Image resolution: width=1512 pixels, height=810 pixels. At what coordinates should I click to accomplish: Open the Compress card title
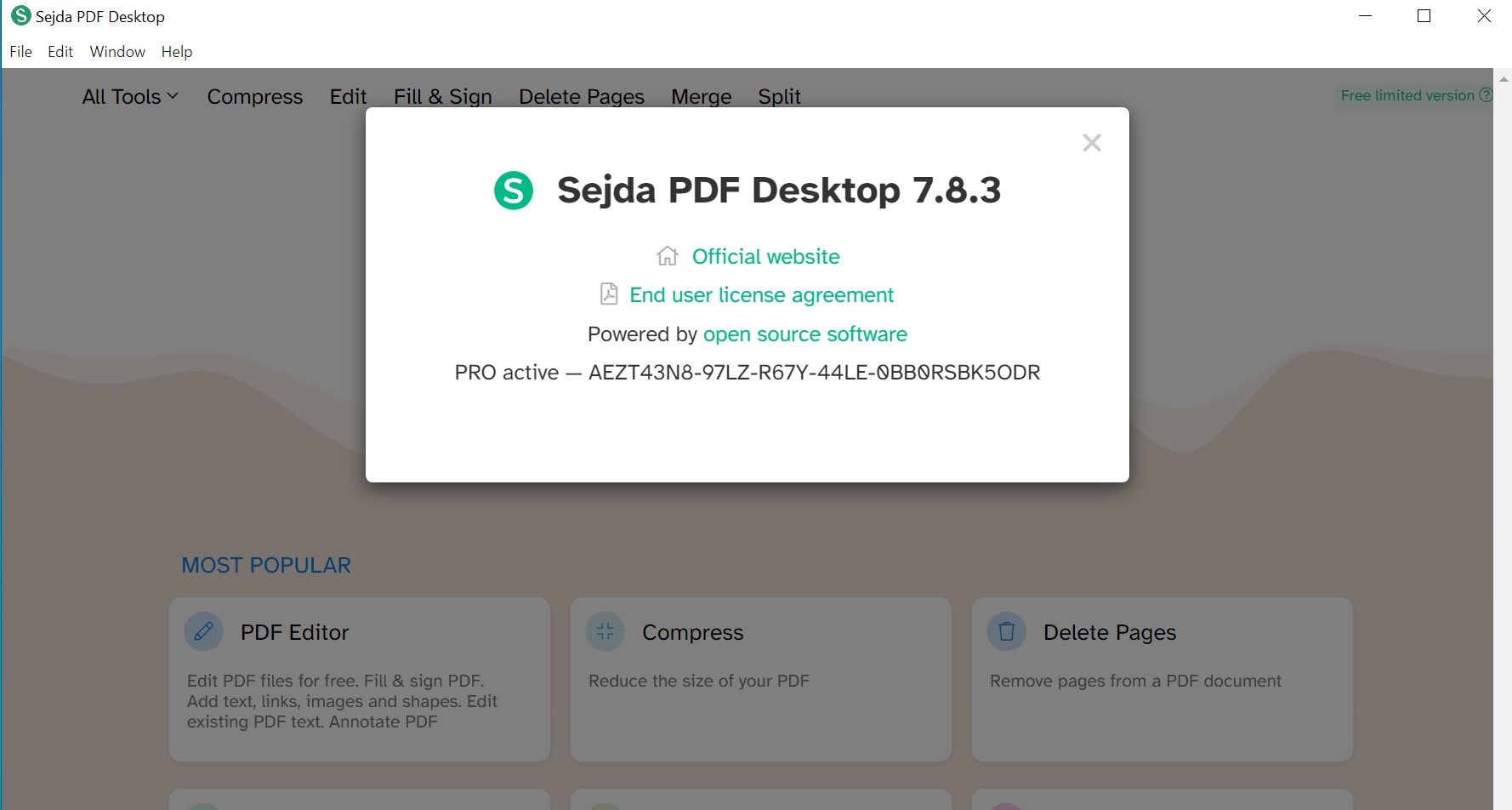pos(693,632)
